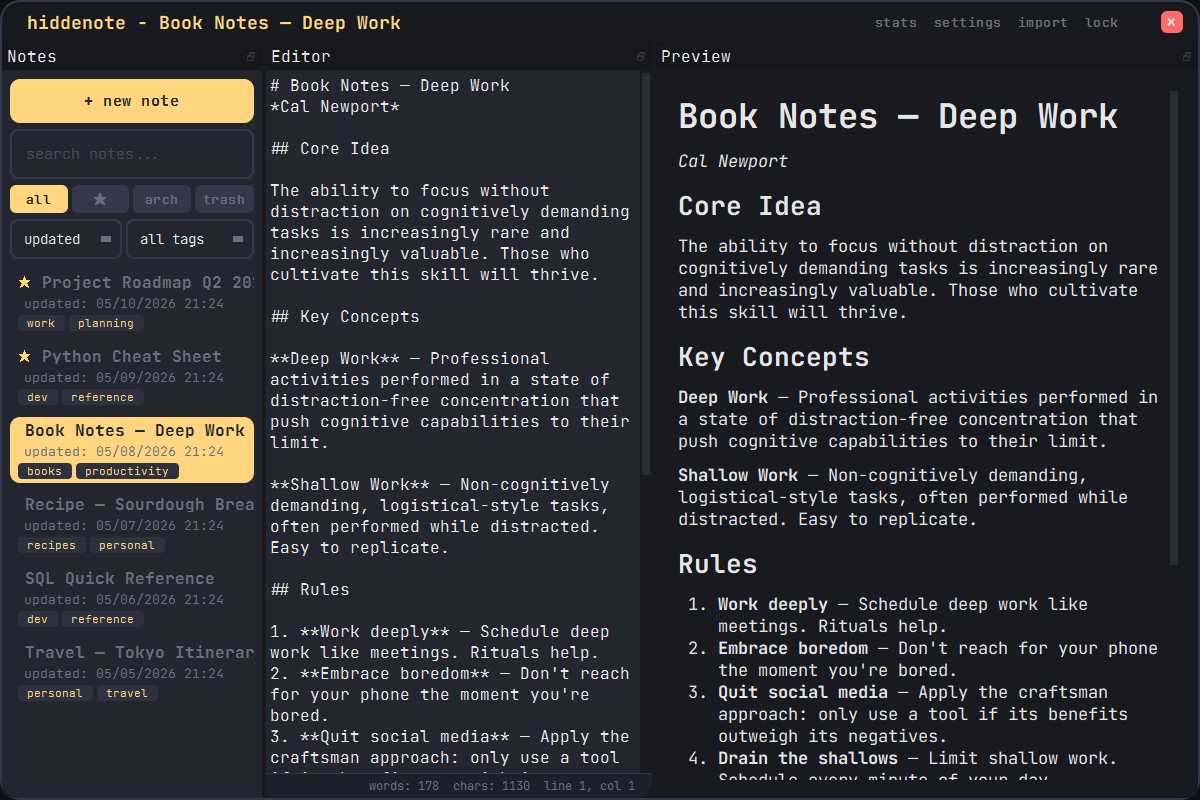Open the Travel — Tokyo Itinerary note

[132, 671]
